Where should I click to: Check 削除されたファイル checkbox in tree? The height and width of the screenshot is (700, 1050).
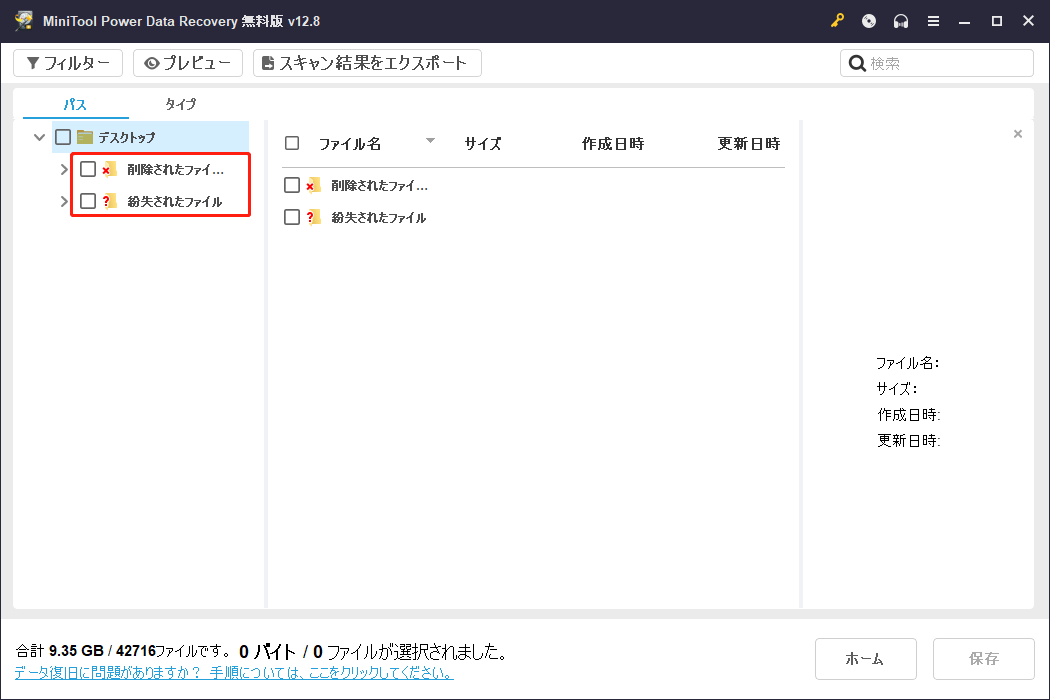click(x=88, y=169)
